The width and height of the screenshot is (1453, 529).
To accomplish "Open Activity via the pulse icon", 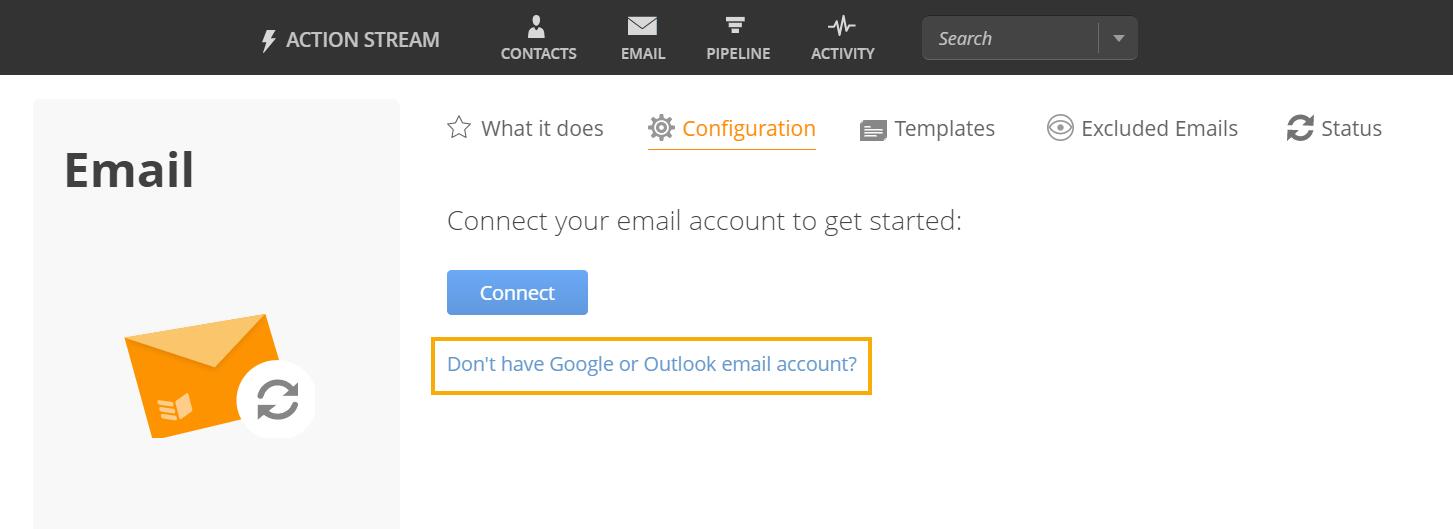I will tap(842, 25).
